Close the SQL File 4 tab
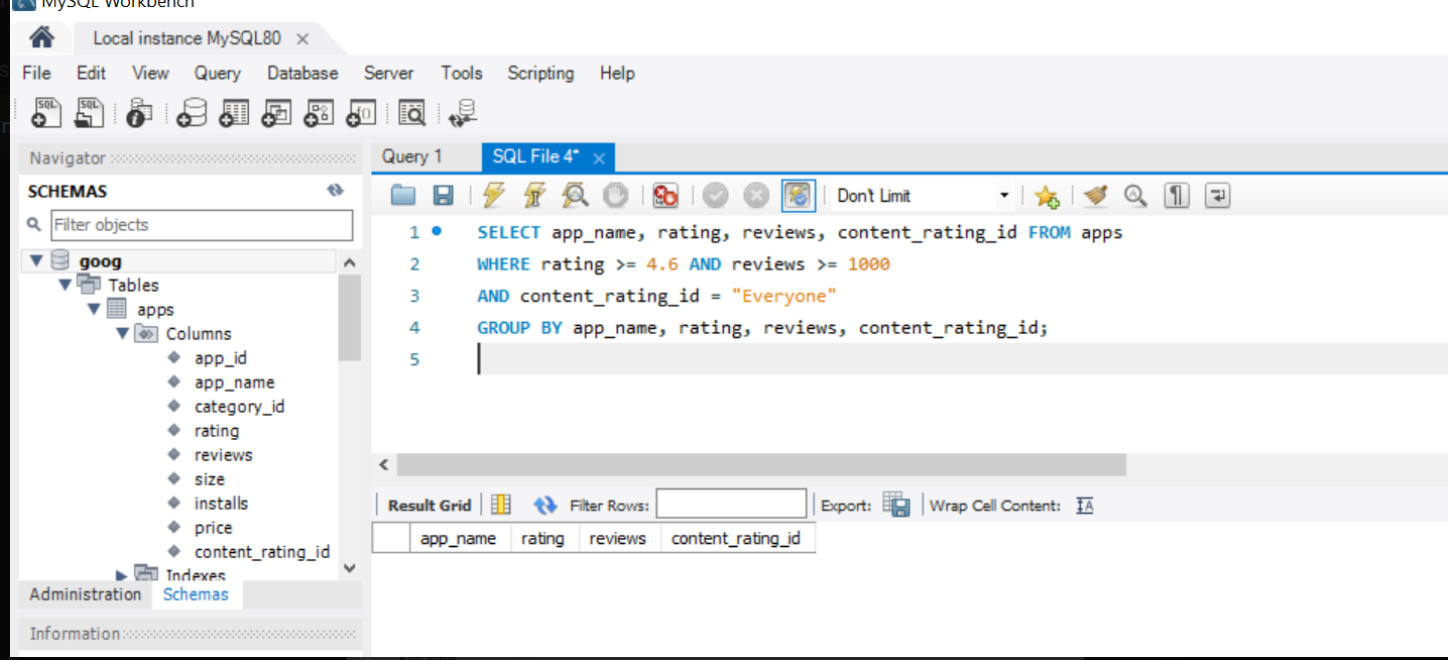 [x=599, y=158]
